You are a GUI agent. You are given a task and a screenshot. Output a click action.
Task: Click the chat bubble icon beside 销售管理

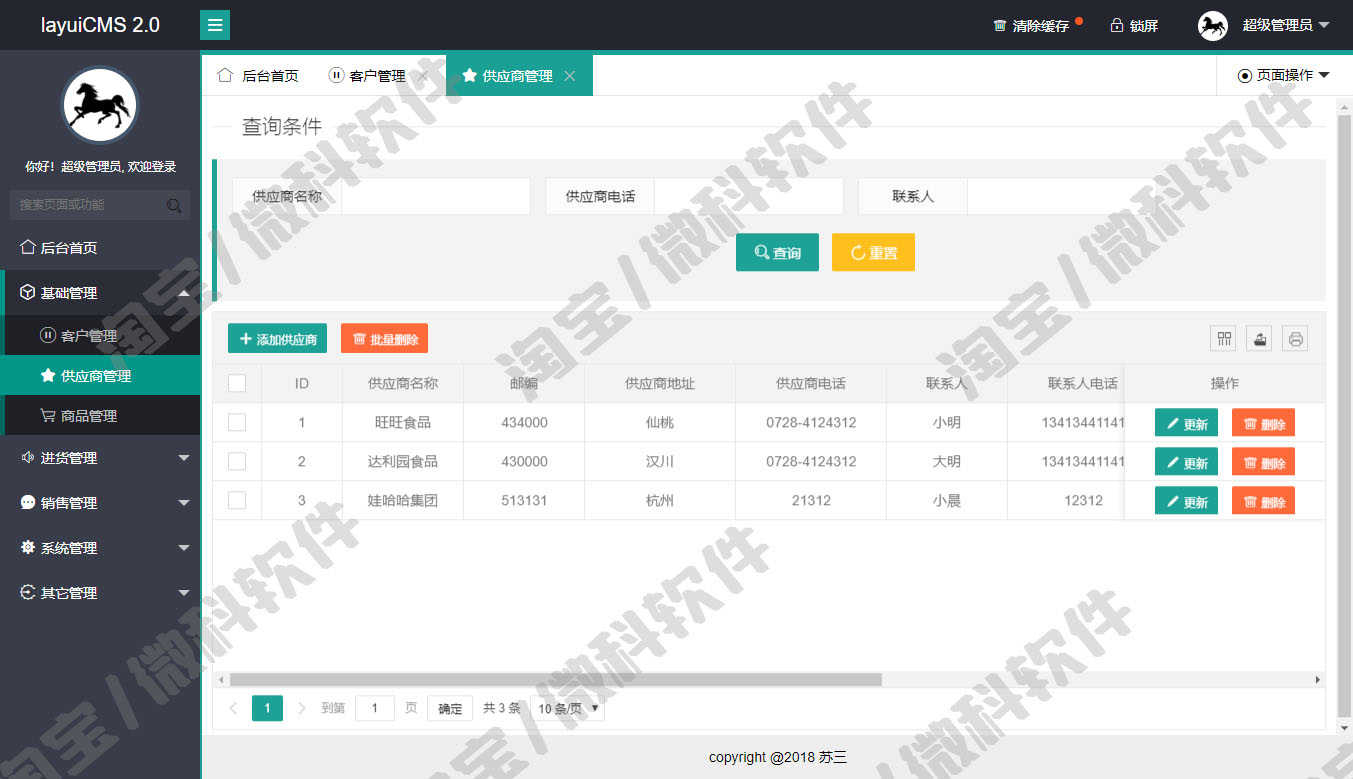pos(28,502)
